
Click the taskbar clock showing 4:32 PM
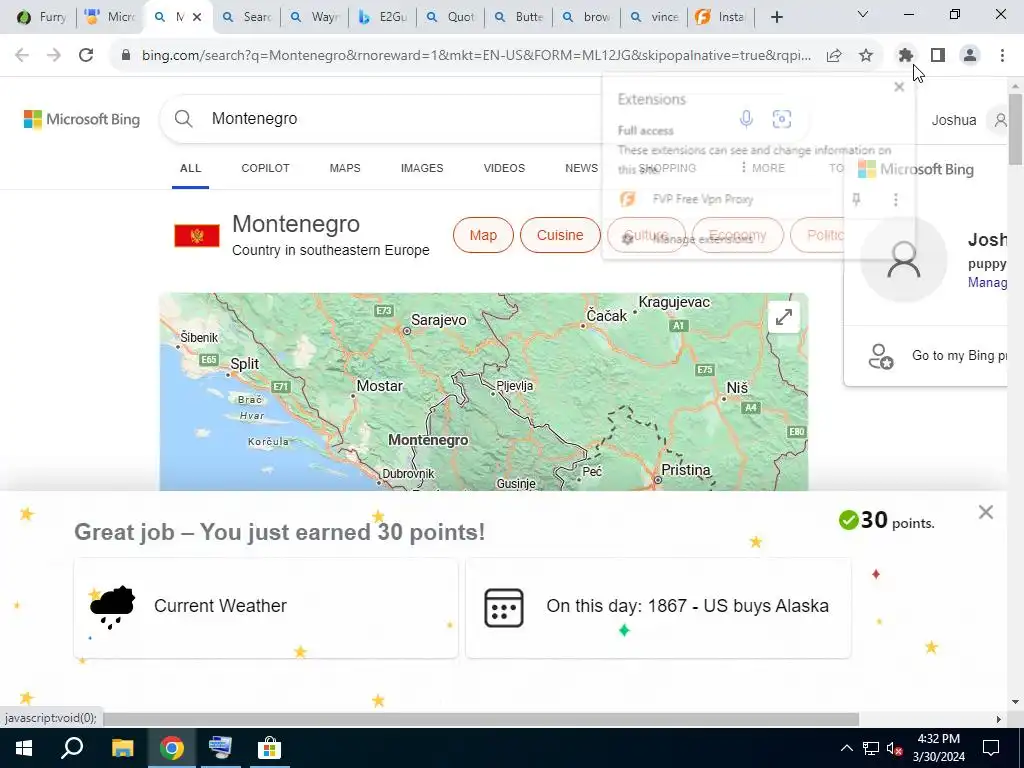(x=938, y=748)
